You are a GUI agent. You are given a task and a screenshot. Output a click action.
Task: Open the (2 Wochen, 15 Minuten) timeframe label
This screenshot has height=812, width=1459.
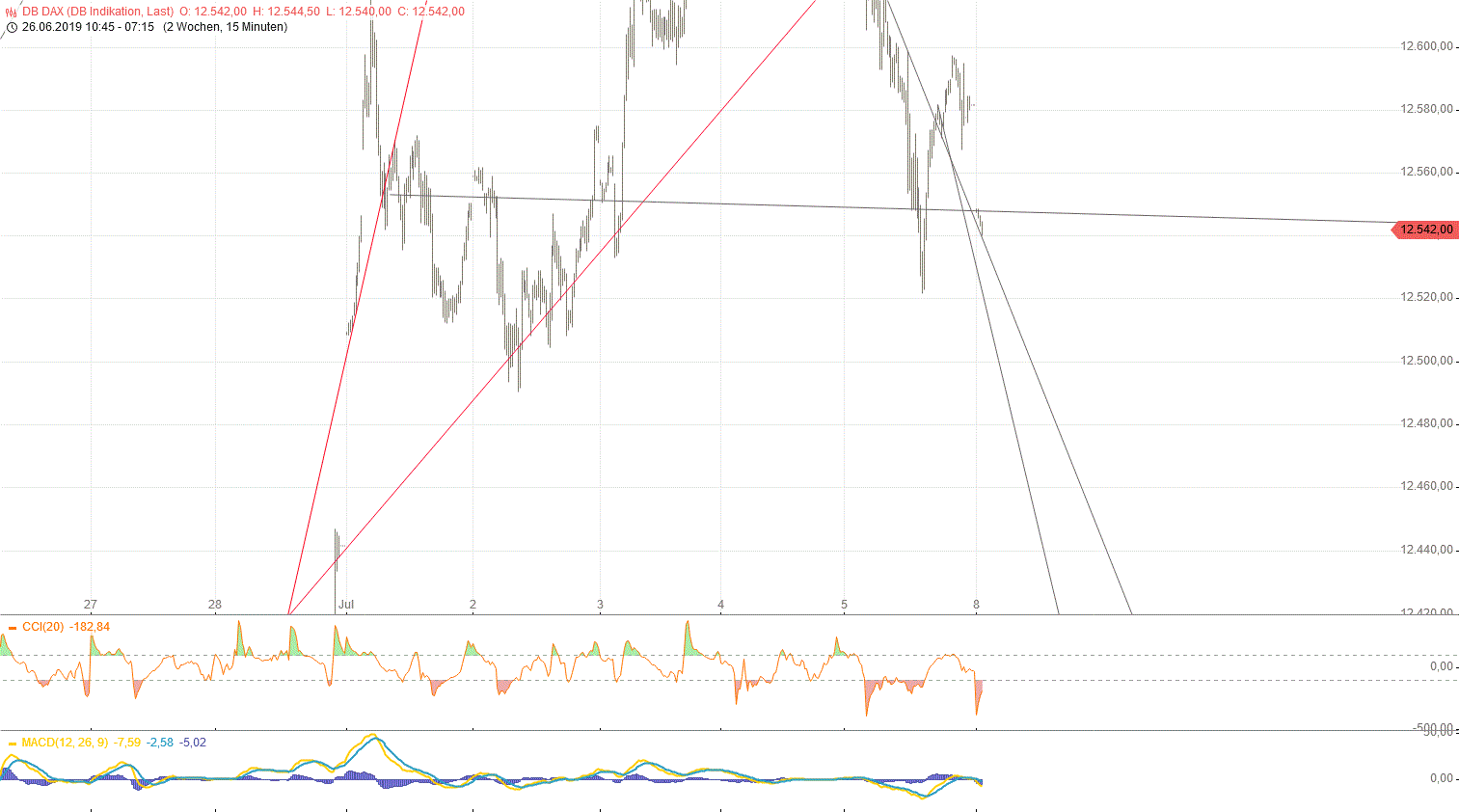point(225,27)
